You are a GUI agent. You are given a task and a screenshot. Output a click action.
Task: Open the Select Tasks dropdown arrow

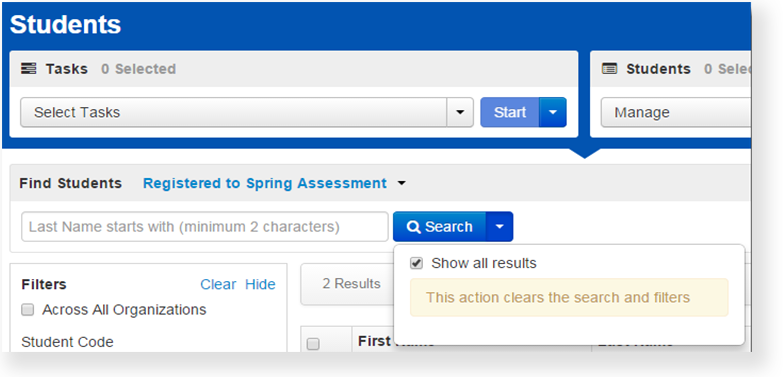(x=460, y=112)
